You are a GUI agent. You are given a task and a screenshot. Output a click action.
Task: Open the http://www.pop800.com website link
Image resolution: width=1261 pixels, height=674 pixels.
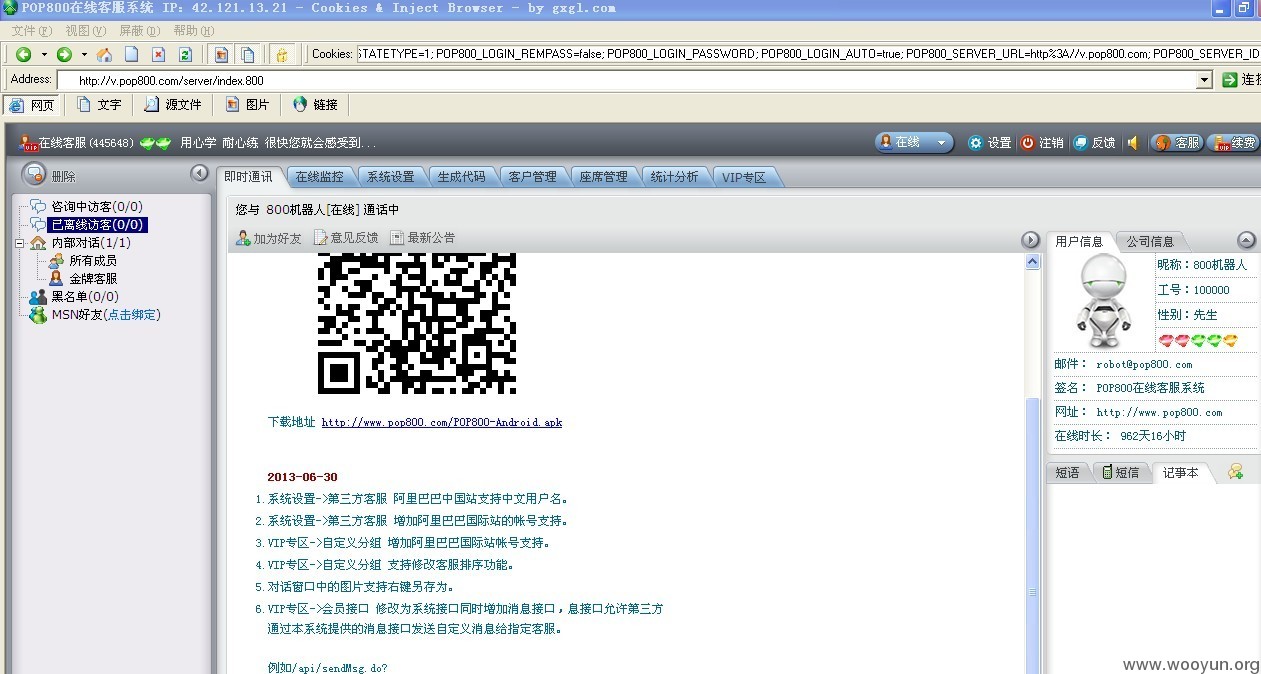(x=1159, y=412)
